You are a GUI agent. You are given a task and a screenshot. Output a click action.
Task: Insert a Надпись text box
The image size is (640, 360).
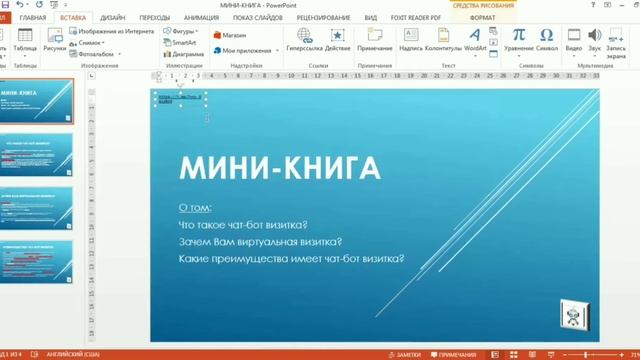click(x=411, y=40)
